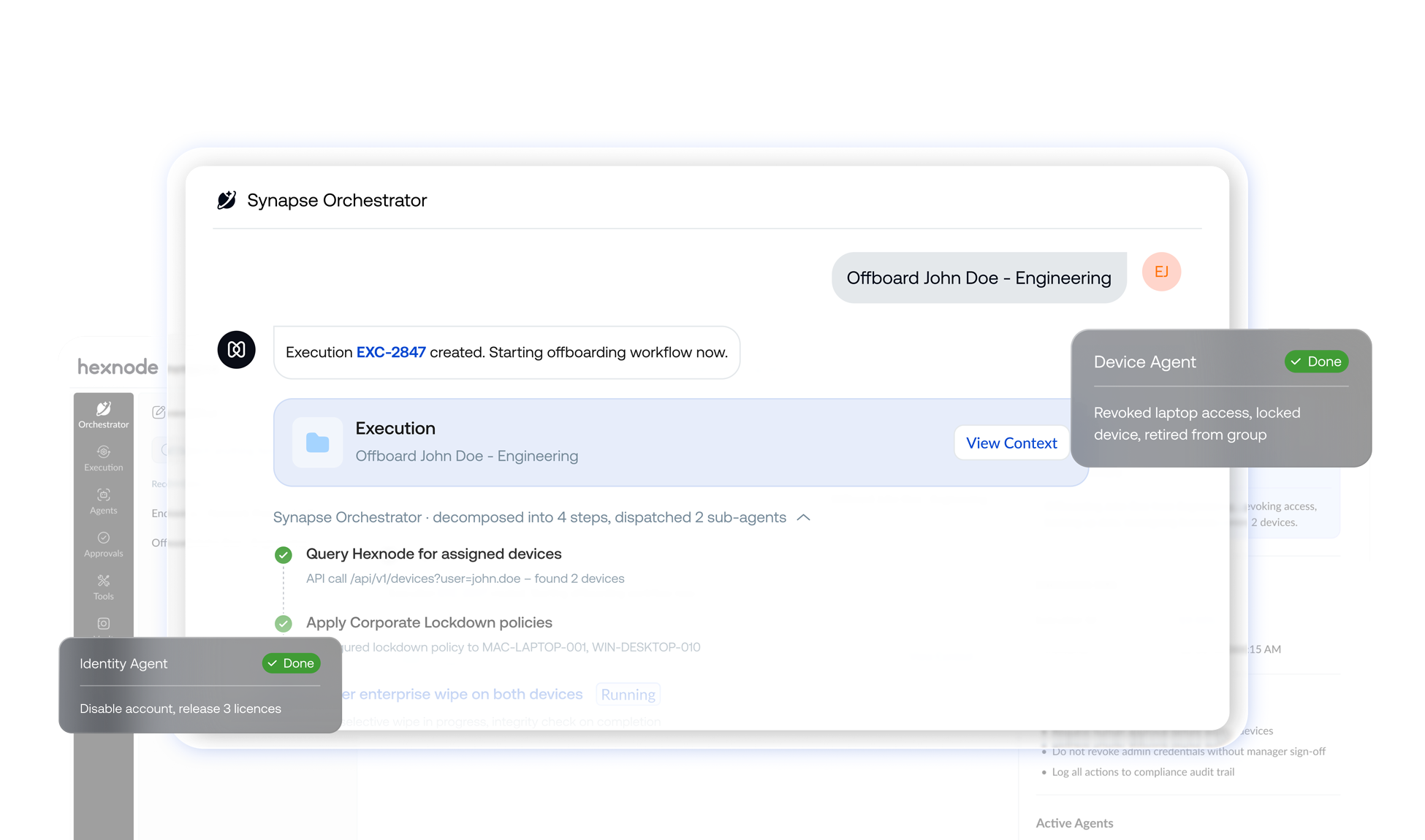Click the Running status tag
Screen dimensions: 1425x840
point(628,695)
